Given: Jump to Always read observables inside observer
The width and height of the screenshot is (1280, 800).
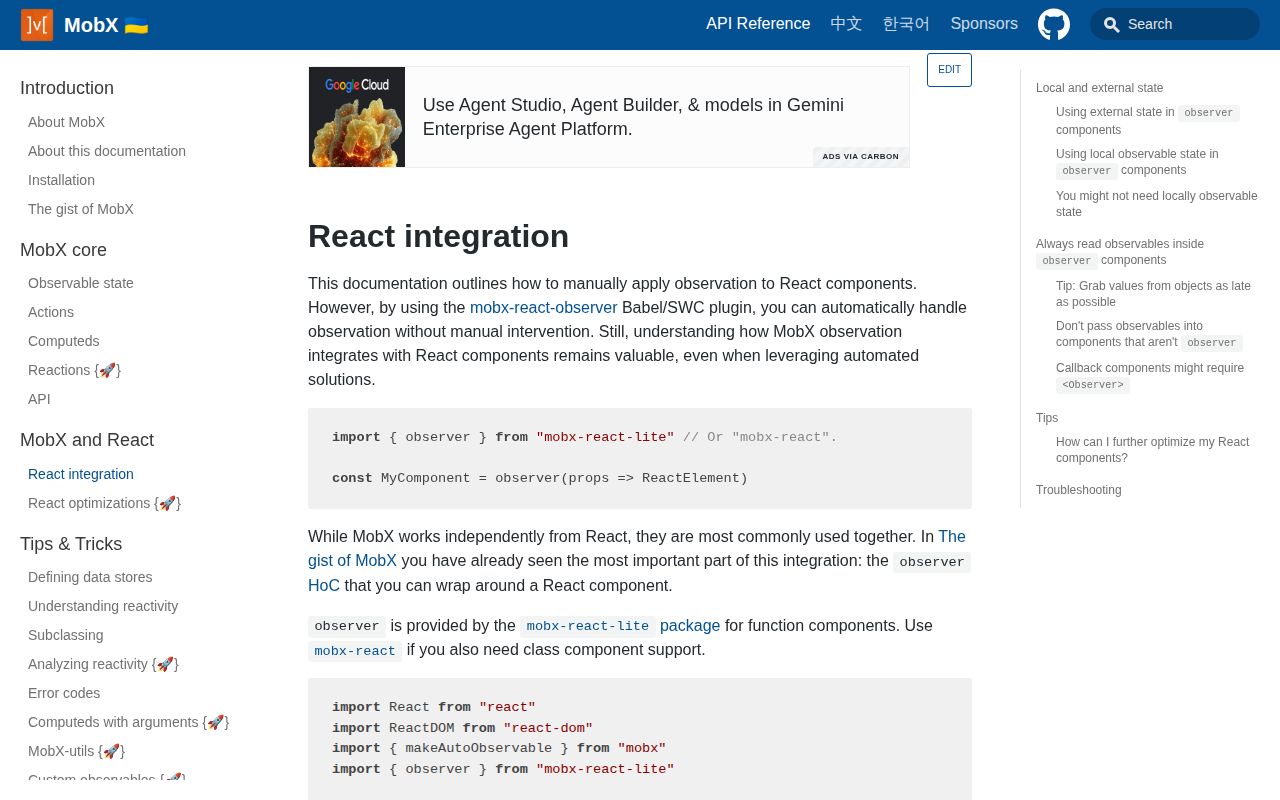Looking at the screenshot, I should pos(1120,252).
